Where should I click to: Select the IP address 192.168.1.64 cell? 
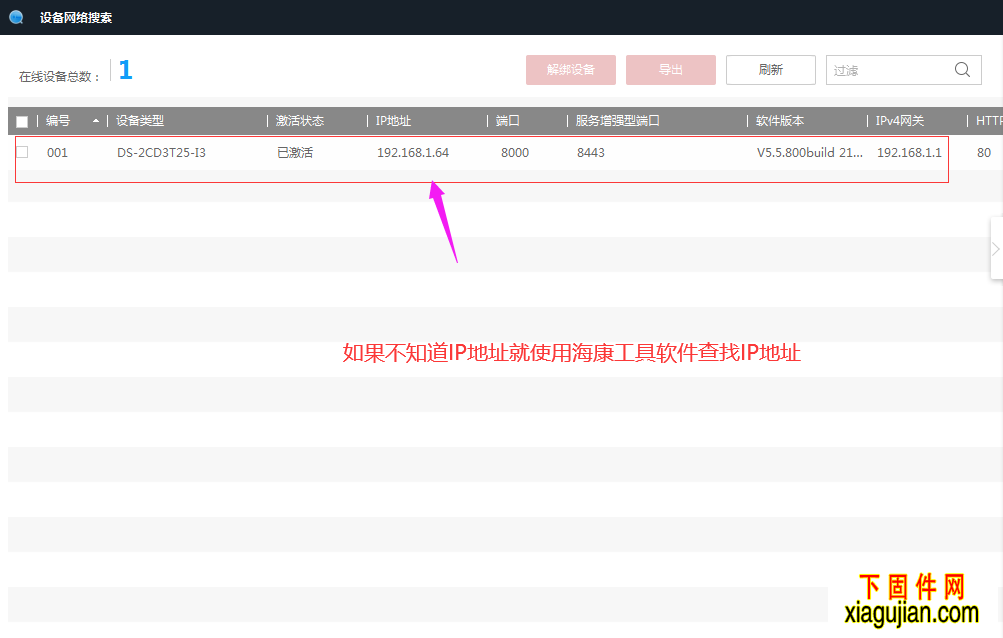(413, 152)
